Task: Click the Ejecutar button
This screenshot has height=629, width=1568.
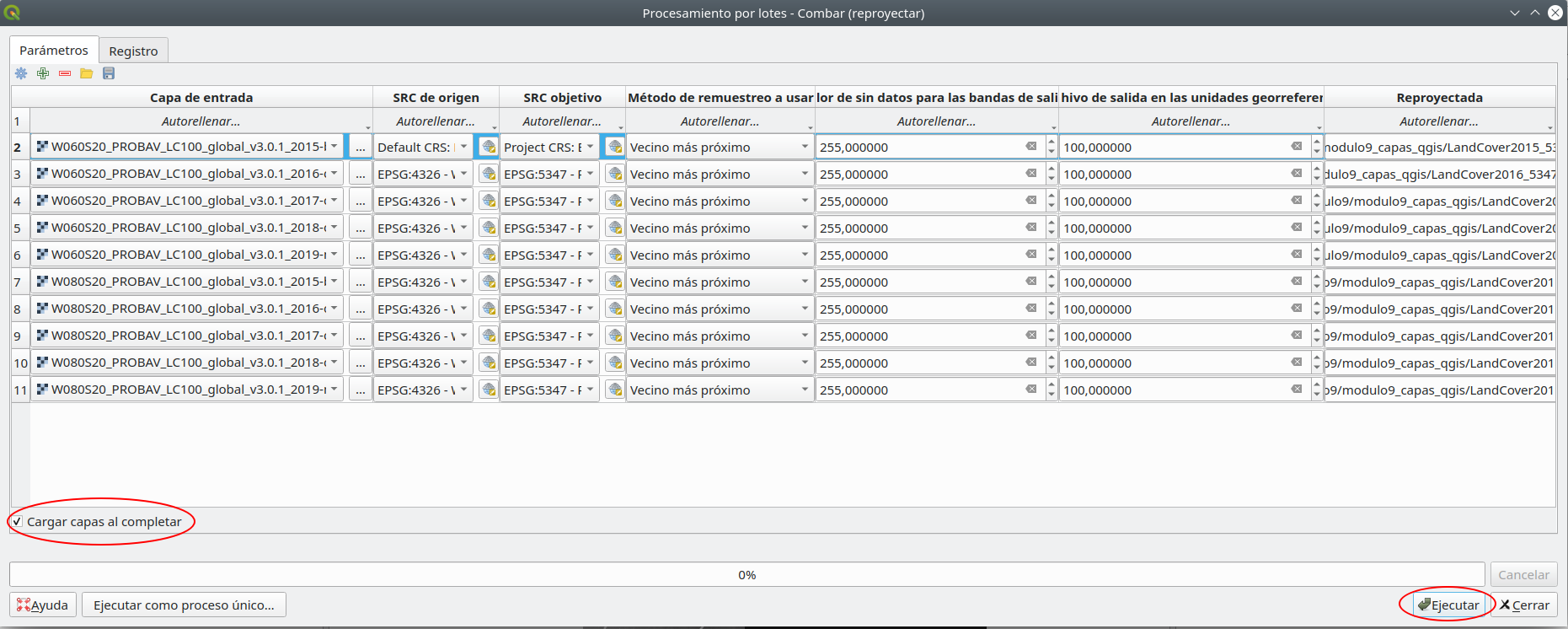Action: click(1448, 605)
